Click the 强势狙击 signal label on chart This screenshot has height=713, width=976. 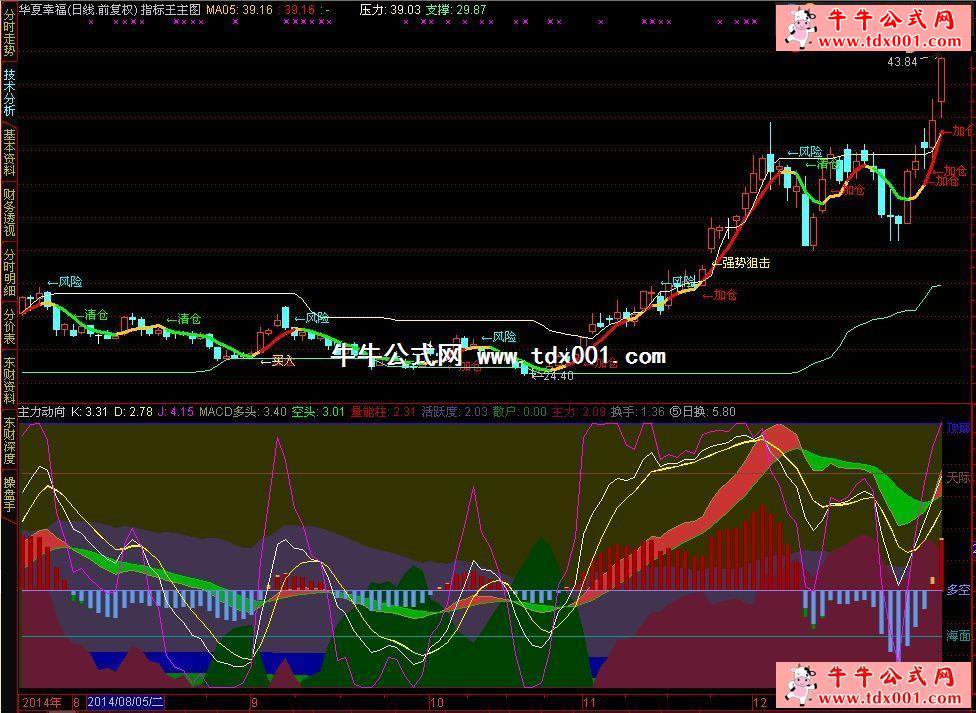746,263
